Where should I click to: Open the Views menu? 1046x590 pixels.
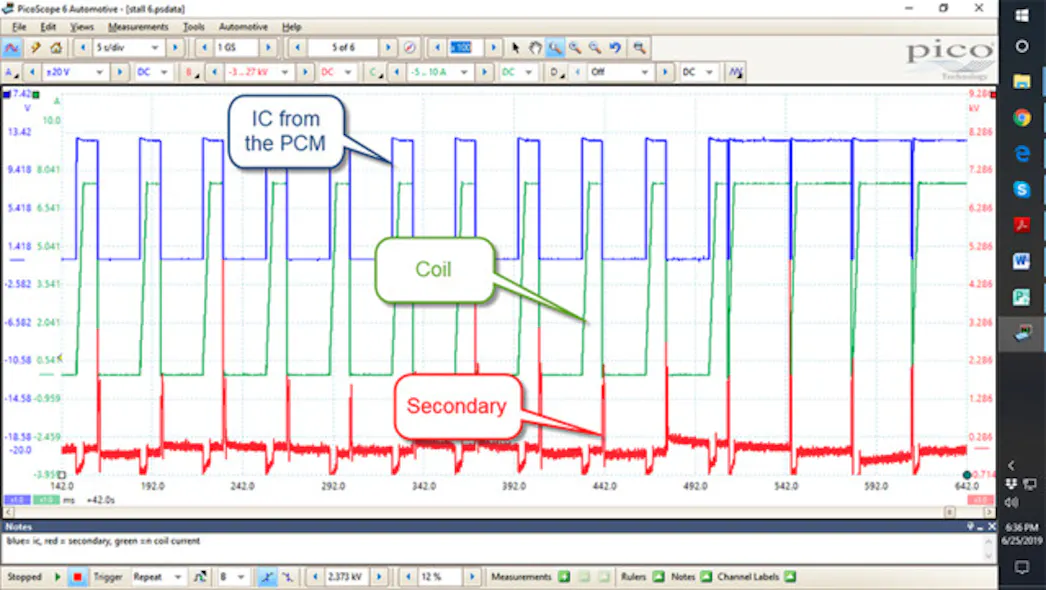click(82, 27)
